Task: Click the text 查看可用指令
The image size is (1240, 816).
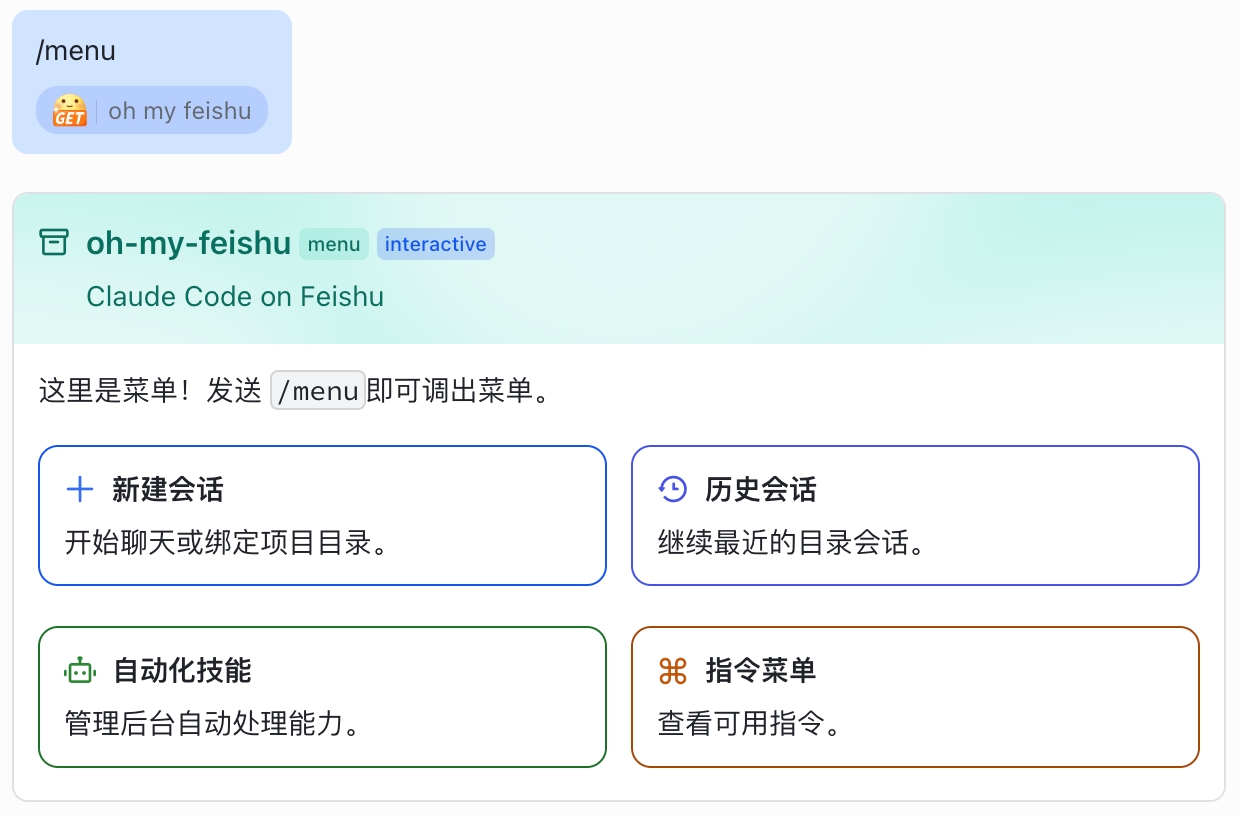Action: [x=751, y=724]
